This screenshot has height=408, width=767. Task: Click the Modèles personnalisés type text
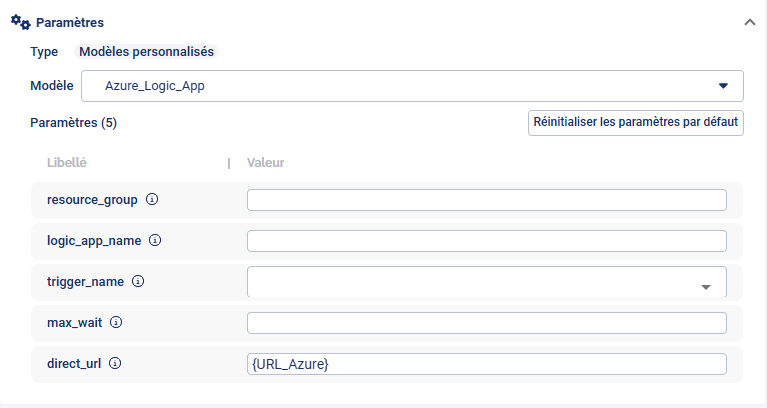tap(146, 51)
